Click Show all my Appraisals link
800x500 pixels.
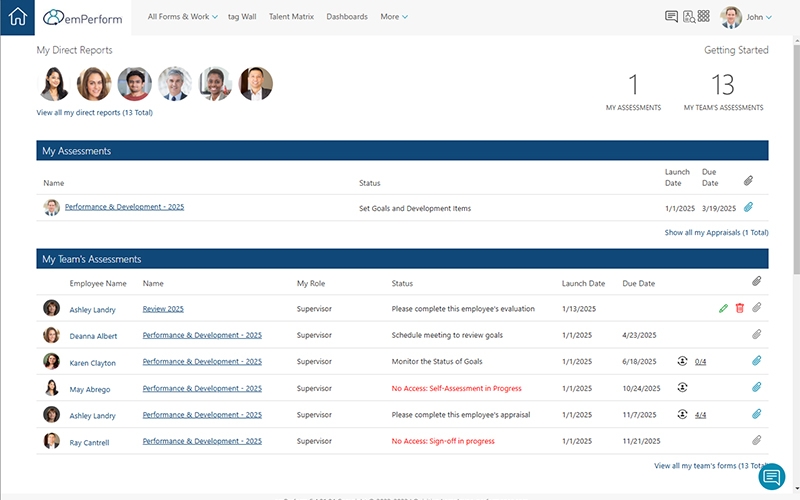[716, 233]
